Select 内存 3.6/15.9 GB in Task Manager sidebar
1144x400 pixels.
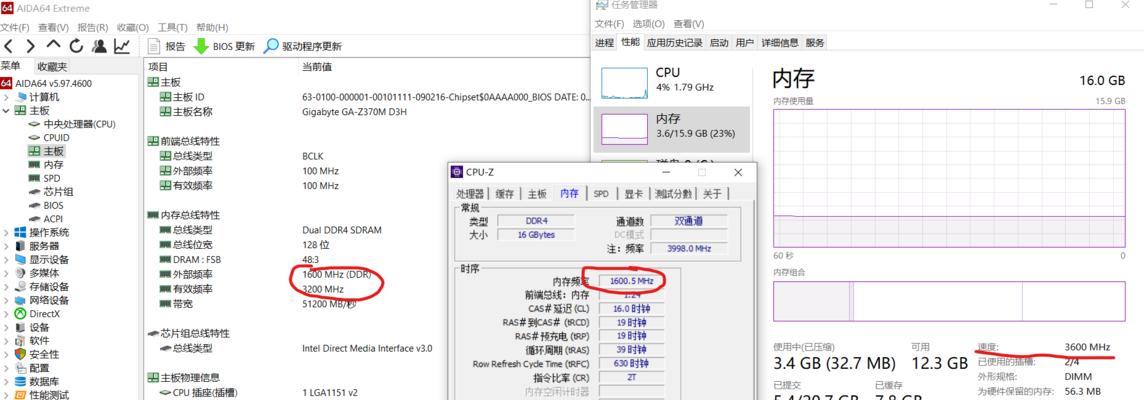tap(671, 129)
